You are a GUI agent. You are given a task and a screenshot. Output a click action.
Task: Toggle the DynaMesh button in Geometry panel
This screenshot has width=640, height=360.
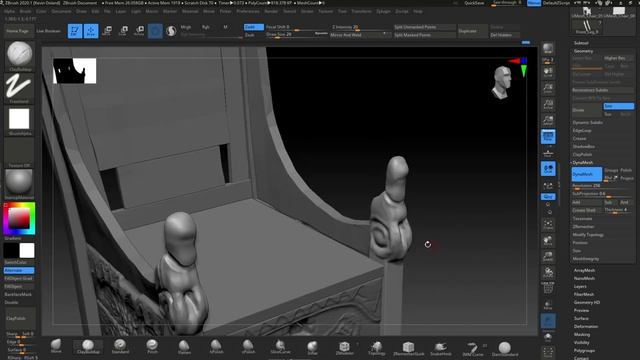coord(587,174)
